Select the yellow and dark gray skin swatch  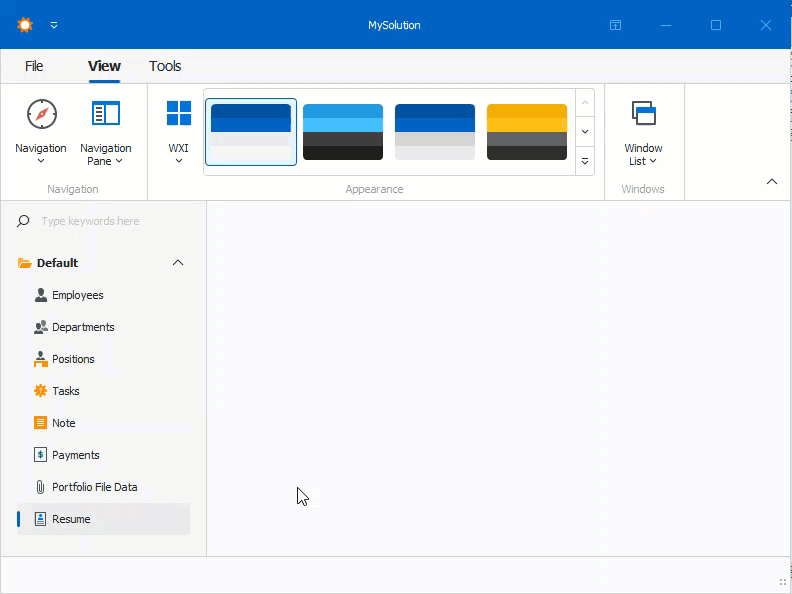point(527,132)
